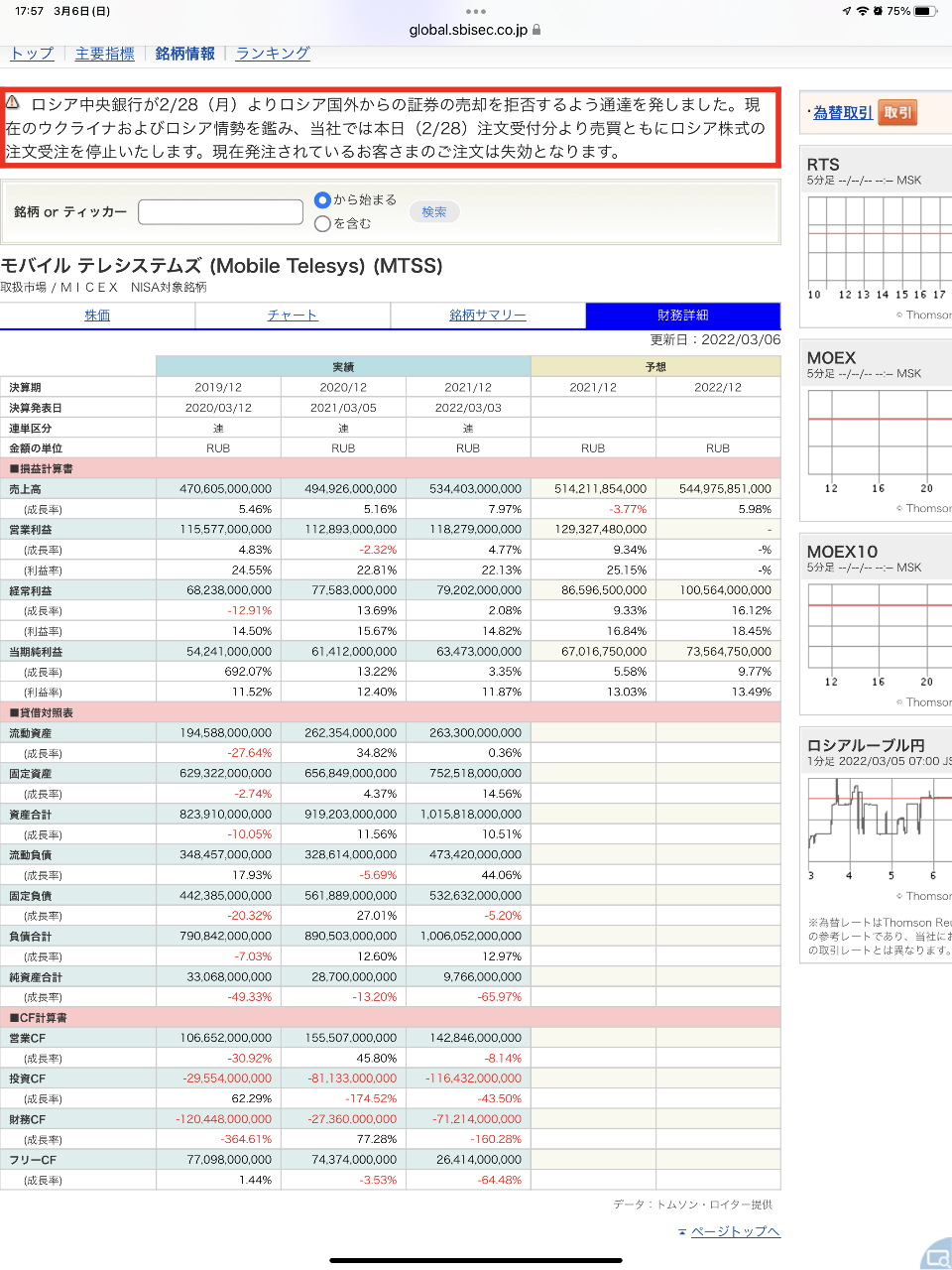952x1270 pixels.
Task: Tap the up-arrow icon beside ページトップへ
Action: [x=682, y=1231]
